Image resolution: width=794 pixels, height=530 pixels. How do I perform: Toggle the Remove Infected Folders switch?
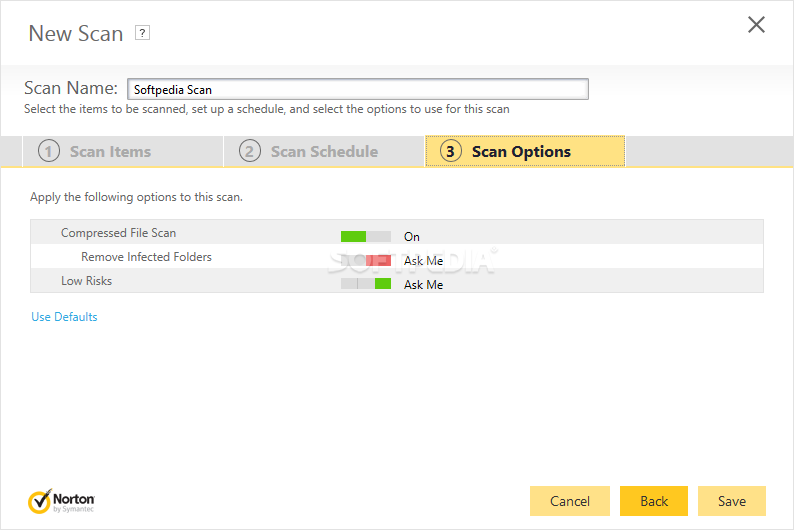(x=366, y=261)
